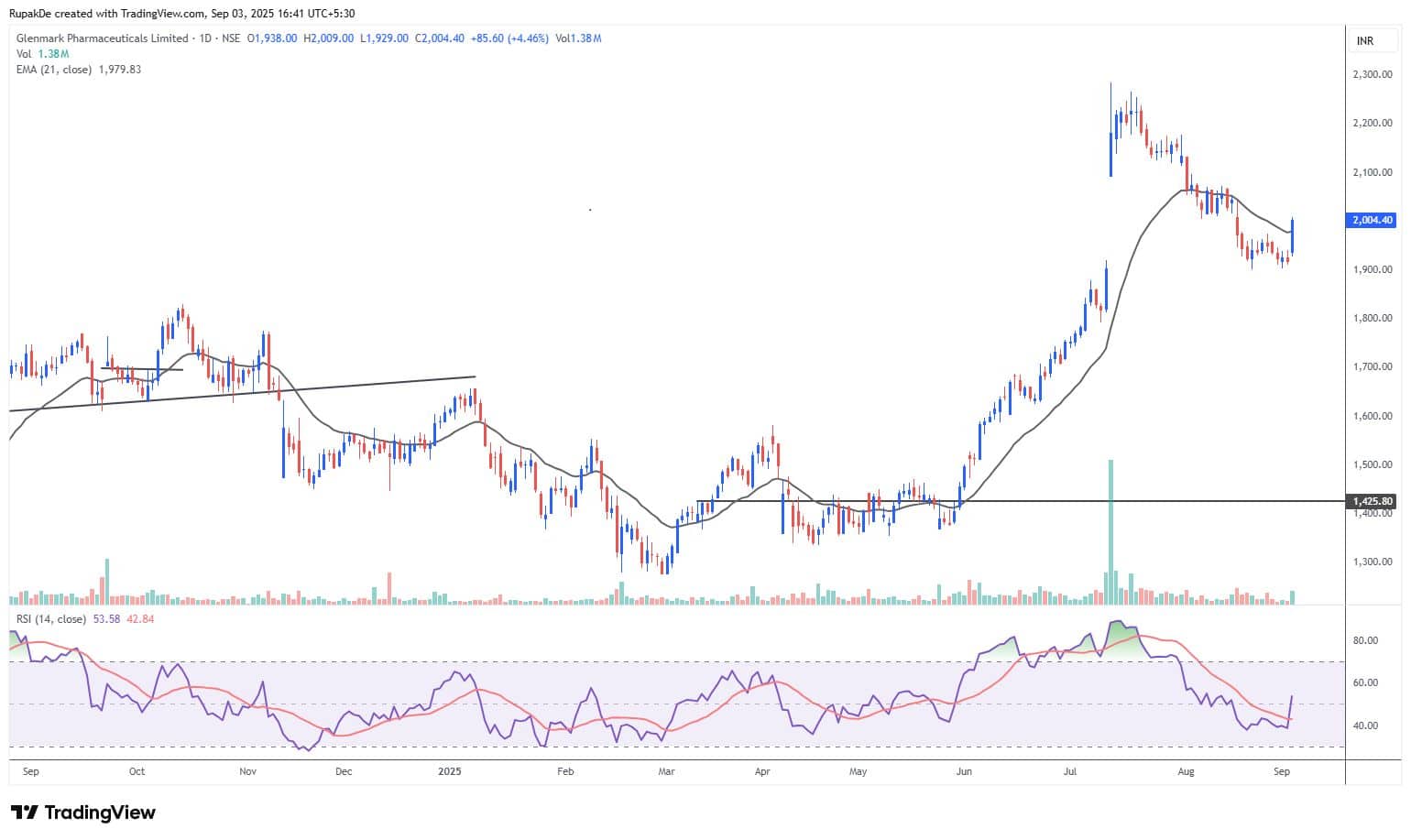Click the INR currency label
Image resolution: width=1411 pixels, height=840 pixels.
(1365, 41)
